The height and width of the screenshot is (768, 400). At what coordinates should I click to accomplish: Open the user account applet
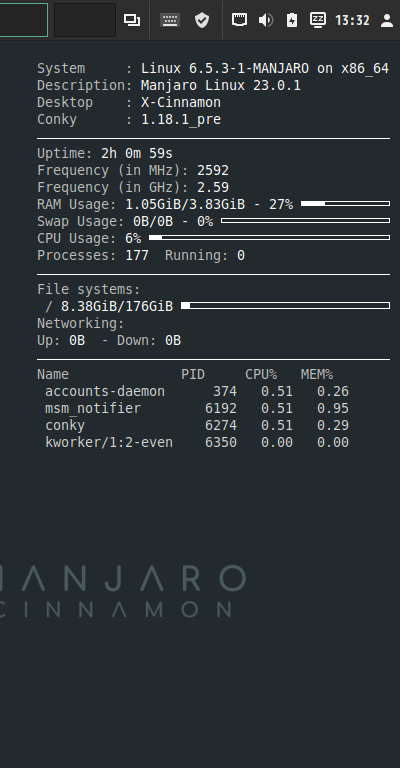point(387,20)
